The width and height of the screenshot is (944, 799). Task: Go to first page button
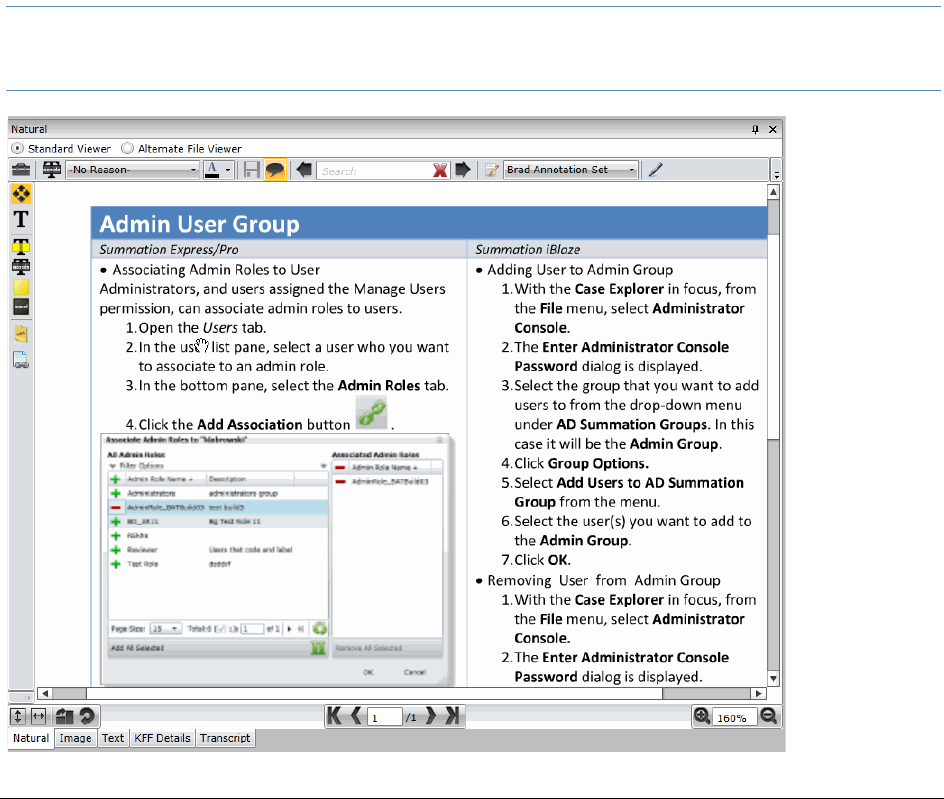(334, 716)
